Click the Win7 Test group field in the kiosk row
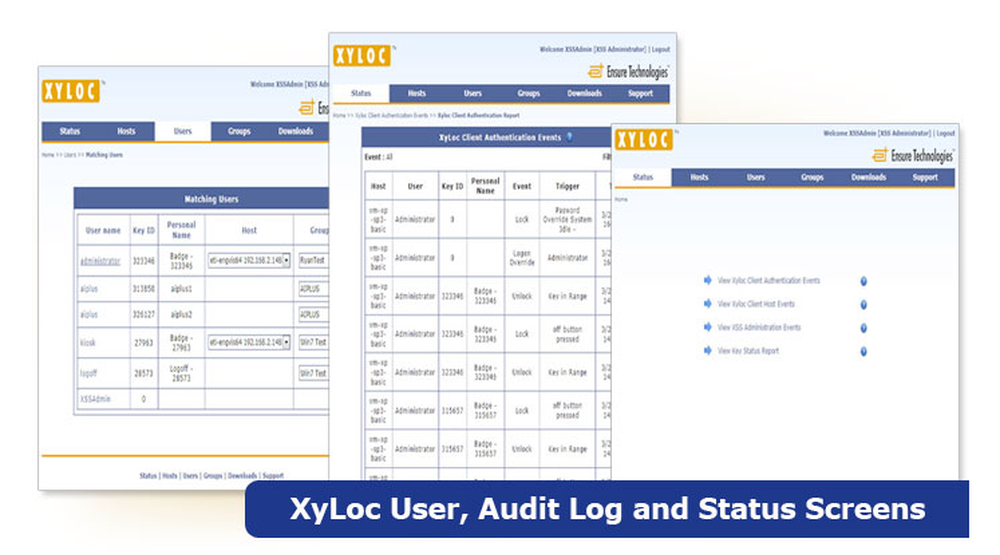The image size is (1000, 555). [x=313, y=342]
